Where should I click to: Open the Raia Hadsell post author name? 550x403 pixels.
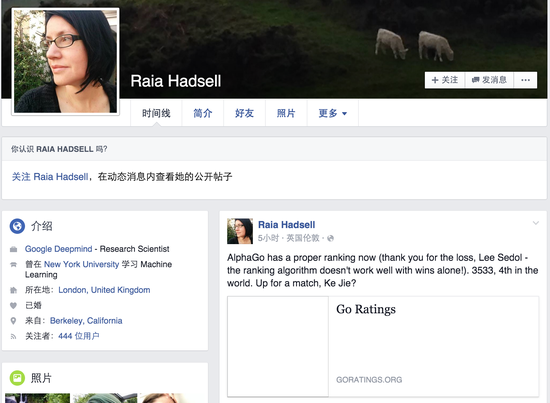pyautogui.click(x=287, y=224)
